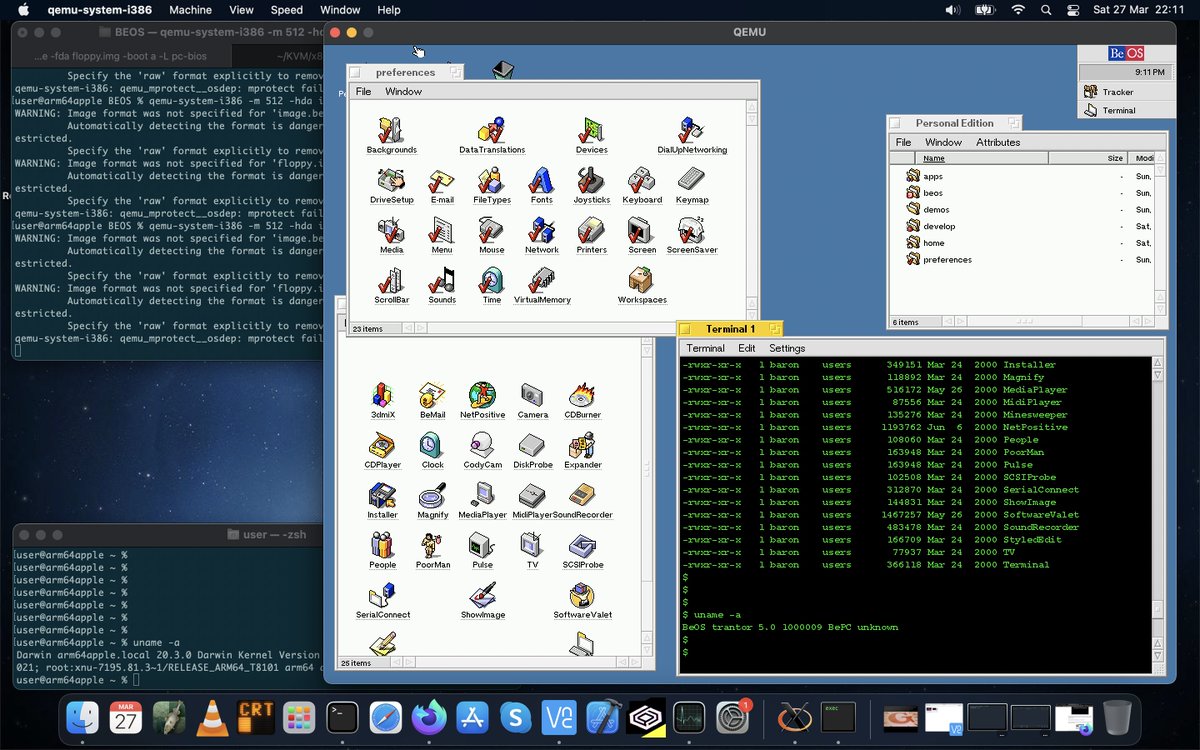Open the DriveSetup preference icon
This screenshot has width=1200, height=750.
(x=391, y=181)
